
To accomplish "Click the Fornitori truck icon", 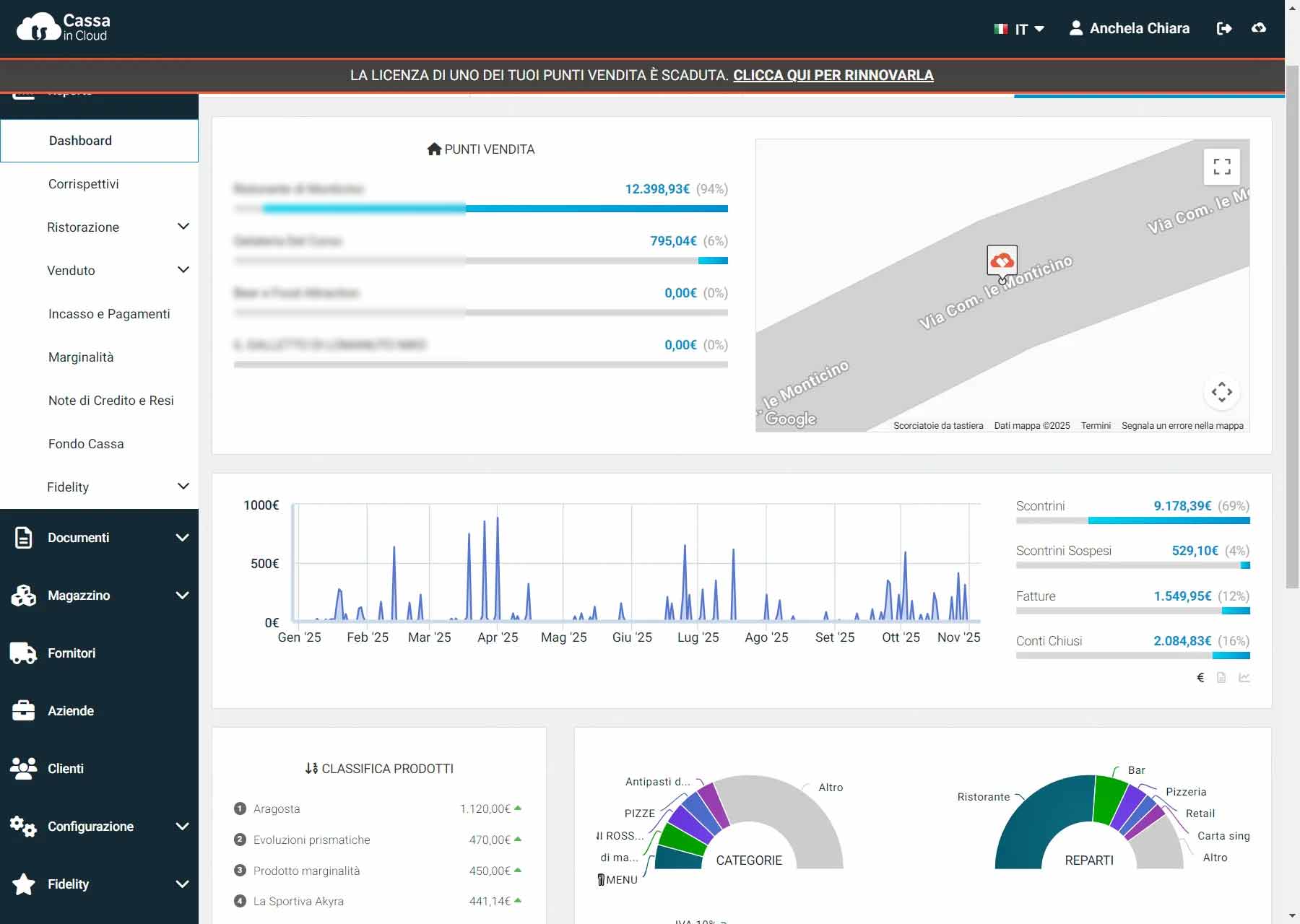I will point(23,653).
